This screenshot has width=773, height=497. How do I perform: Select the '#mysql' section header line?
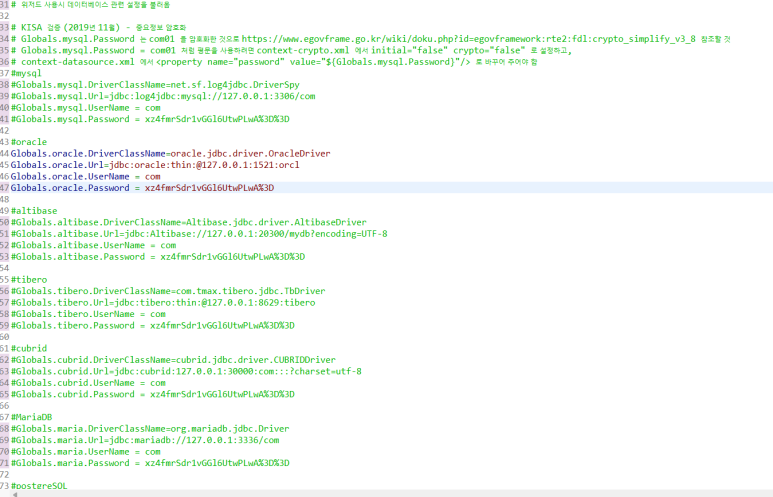26,73
